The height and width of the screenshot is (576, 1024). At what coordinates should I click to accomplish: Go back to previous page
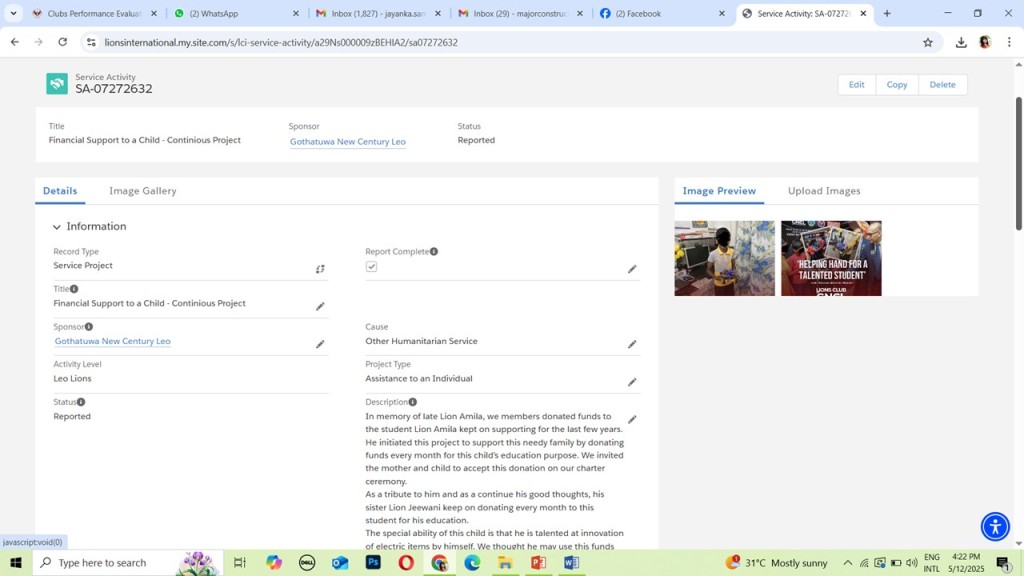[14, 42]
